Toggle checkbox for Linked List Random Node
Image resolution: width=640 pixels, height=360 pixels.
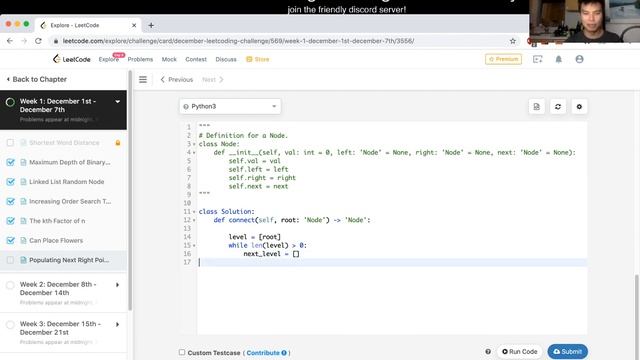click(11, 182)
